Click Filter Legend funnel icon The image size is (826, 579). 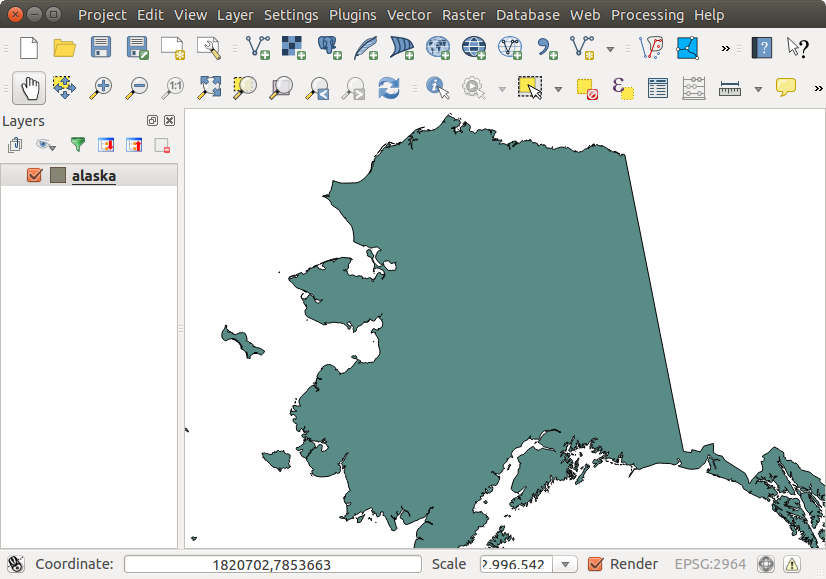pos(77,145)
